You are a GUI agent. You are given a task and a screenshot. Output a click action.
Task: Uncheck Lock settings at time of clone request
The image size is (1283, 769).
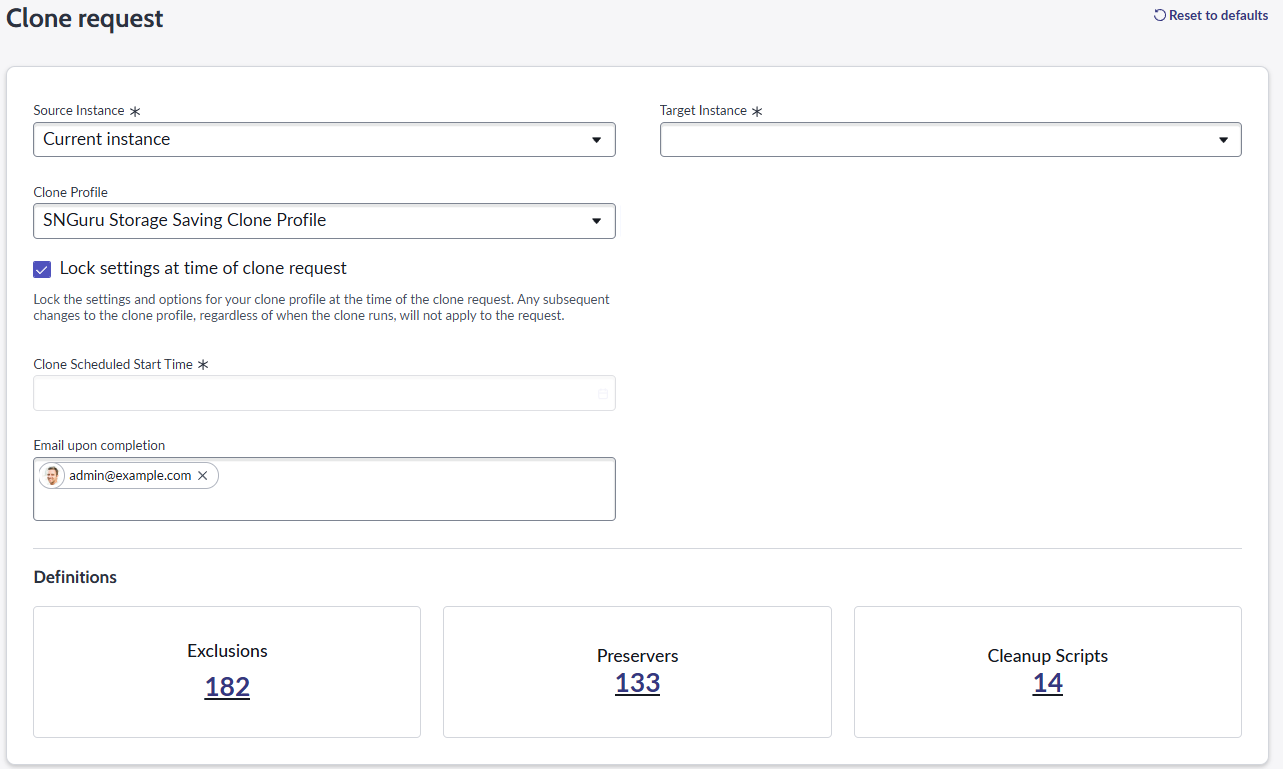click(x=42, y=269)
